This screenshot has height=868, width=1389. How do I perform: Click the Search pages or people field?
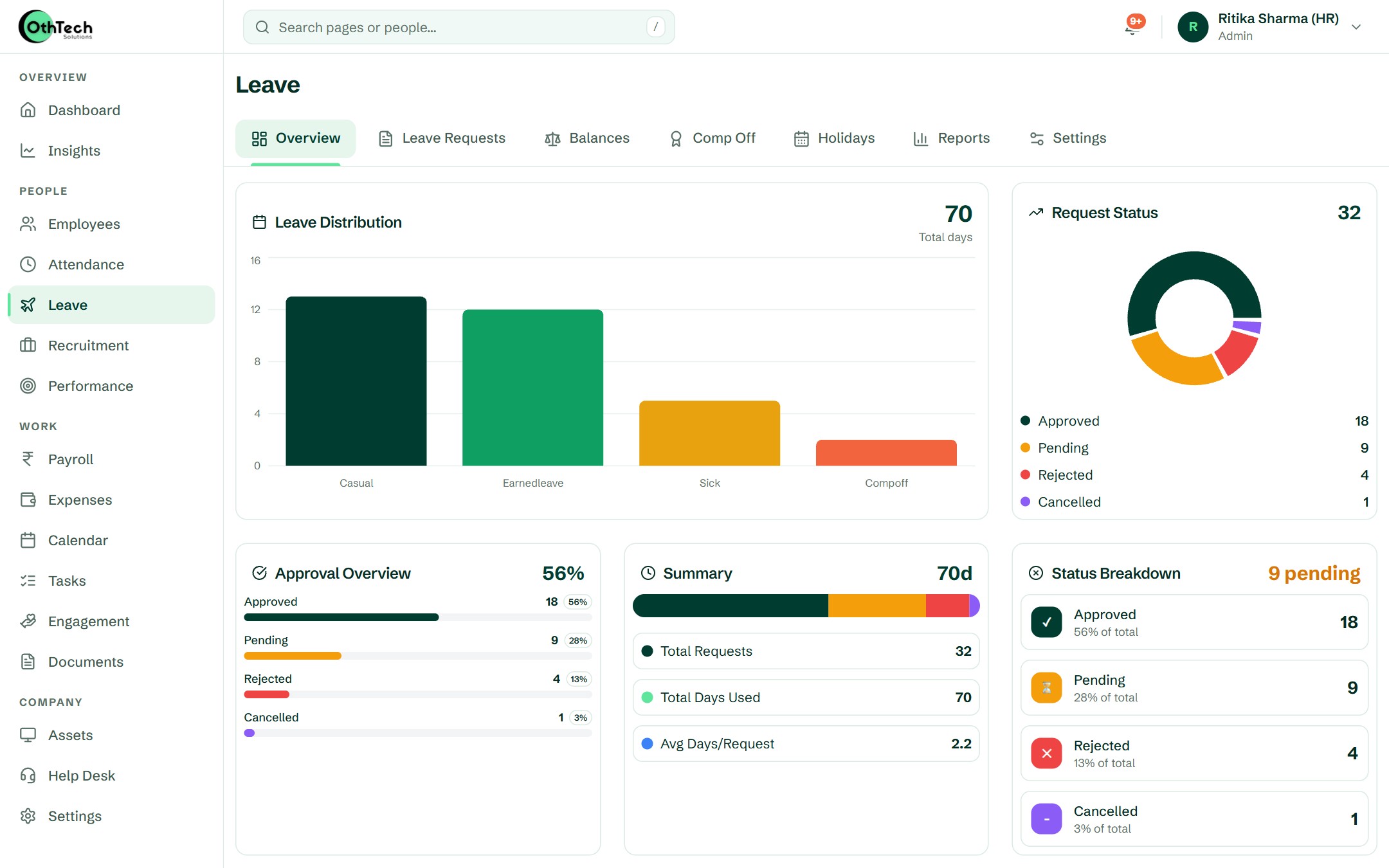click(458, 27)
